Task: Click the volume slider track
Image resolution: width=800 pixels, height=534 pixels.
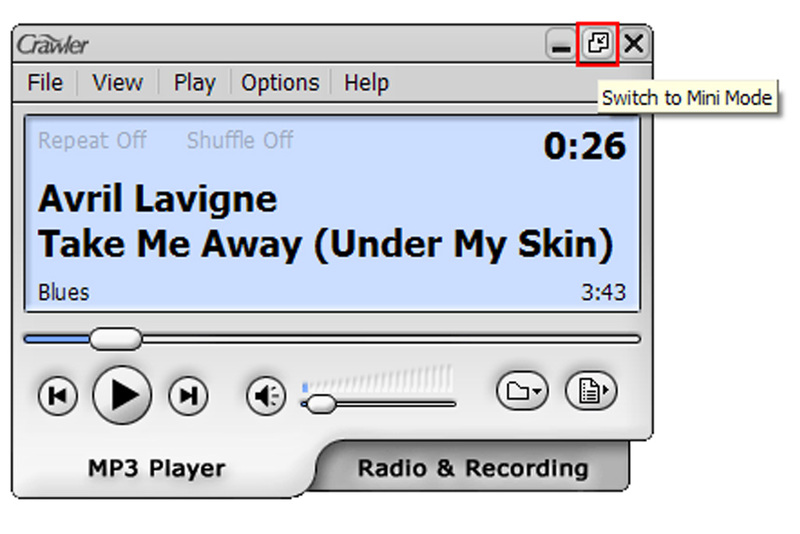Action: [379, 404]
